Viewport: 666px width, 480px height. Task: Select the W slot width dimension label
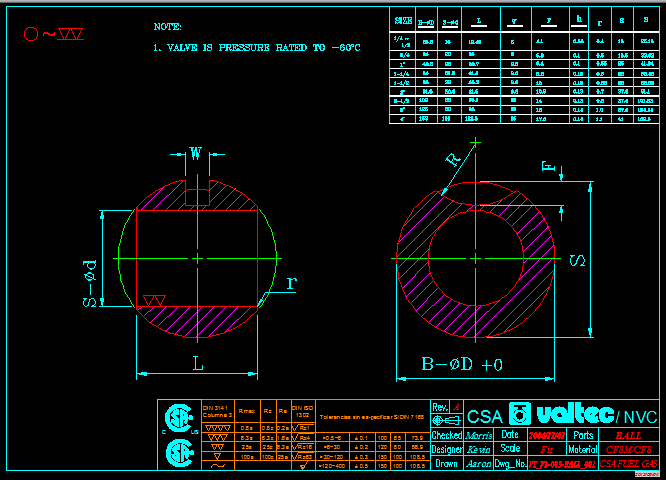196,153
